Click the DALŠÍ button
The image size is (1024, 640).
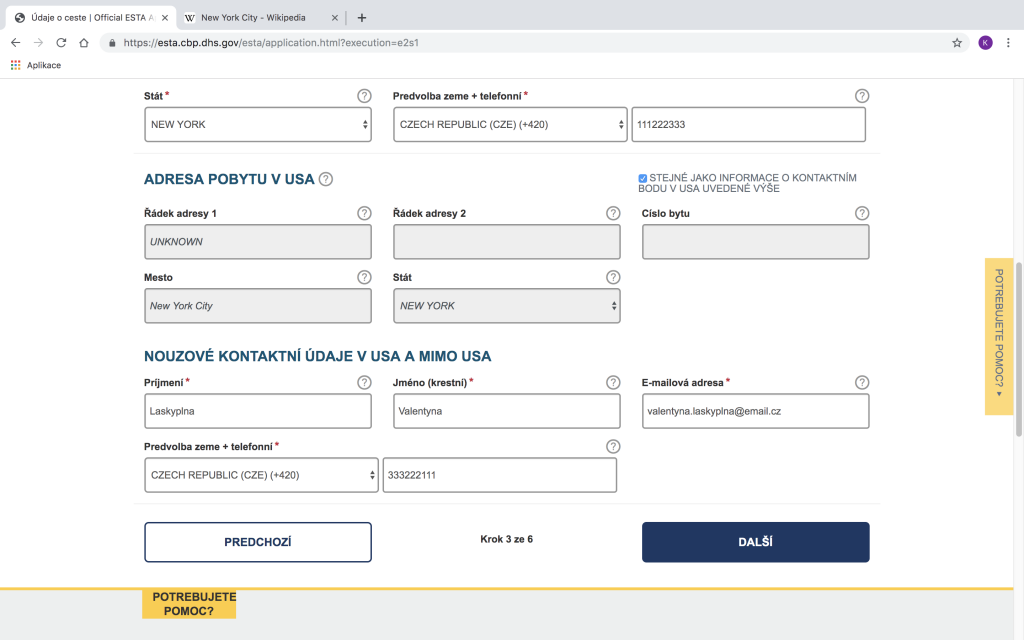click(755, 542)
